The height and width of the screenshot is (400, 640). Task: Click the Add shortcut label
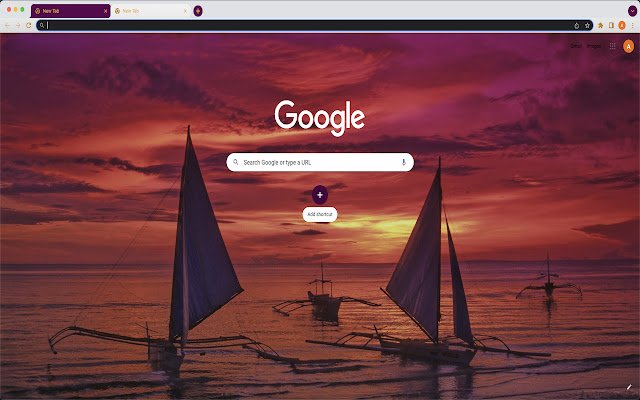(320, 214)
